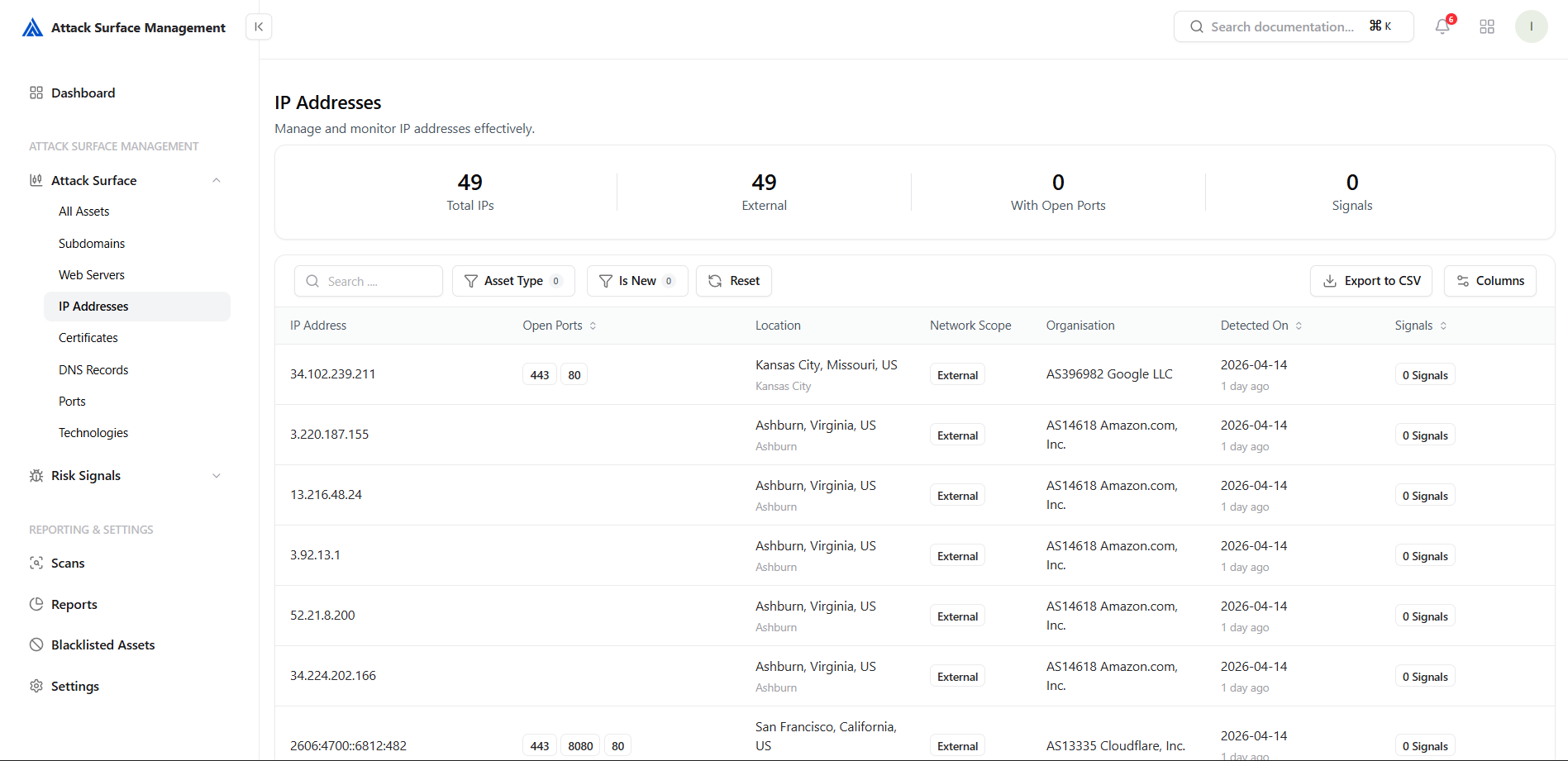This screenshot has height=761, width=1568.
Task: Click port 80 badge for 34.102.239.211
Action: pos(574,375)
